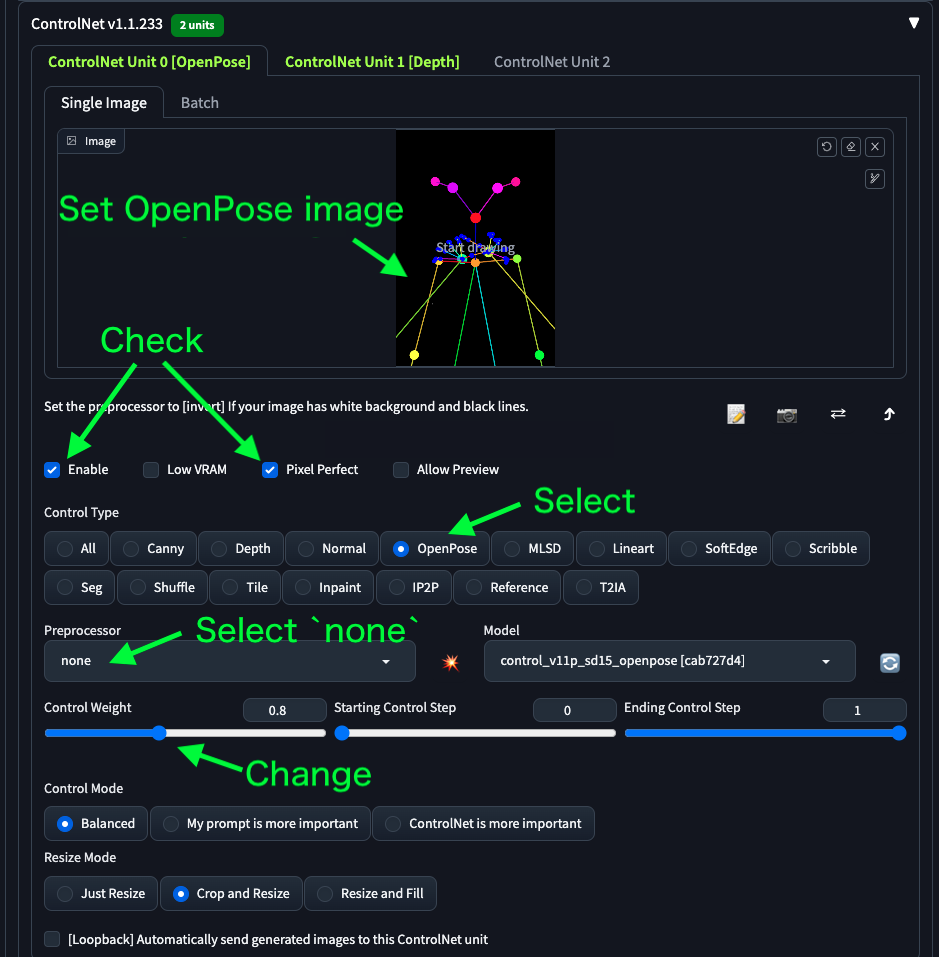Select the T2IA control type
This screenshot has width=939, height=957.
pyautogui.click(x=601, y=588)
